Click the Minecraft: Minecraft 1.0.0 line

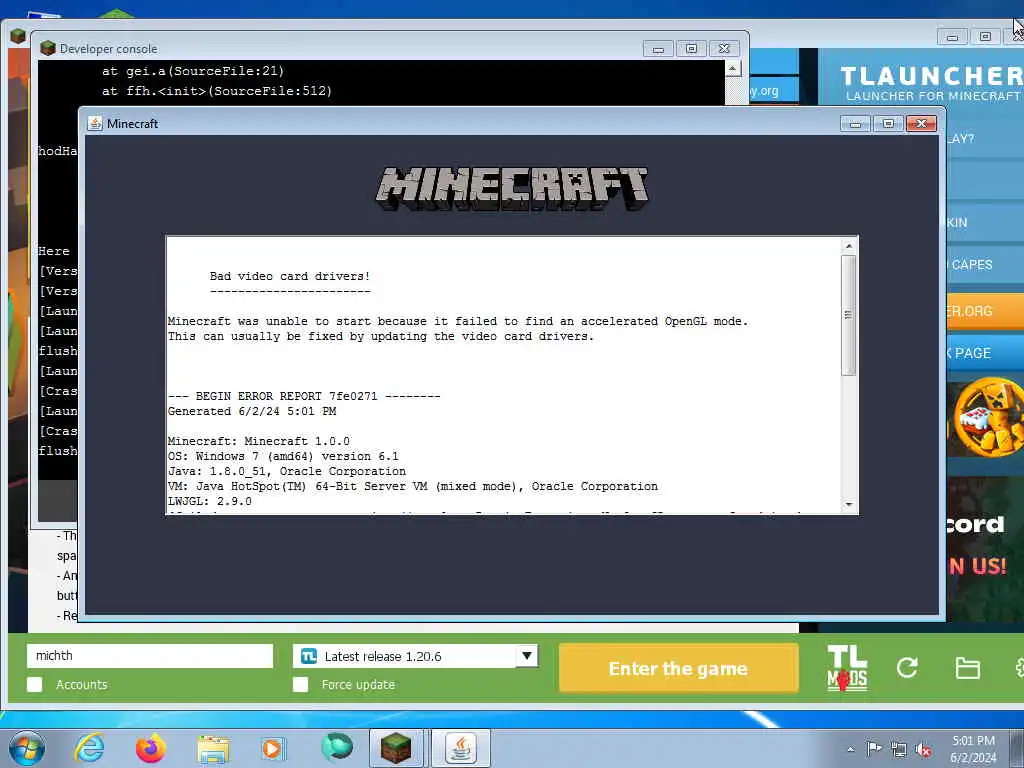259,441
